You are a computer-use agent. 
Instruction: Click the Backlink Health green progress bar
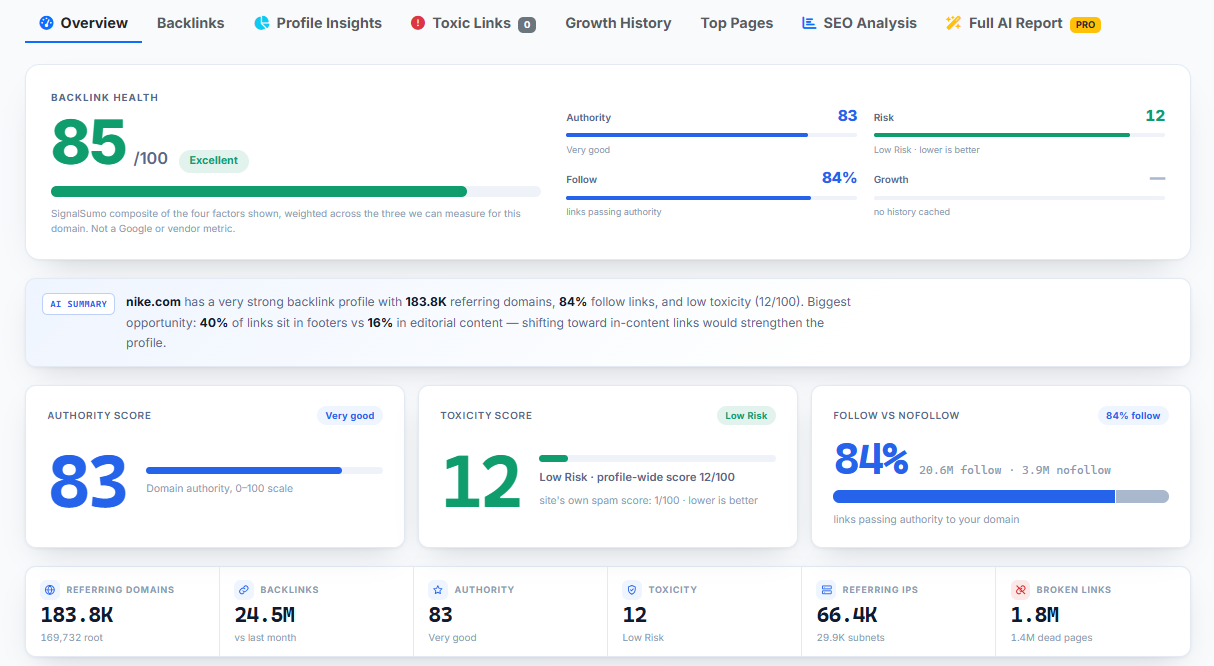(x=296, y=191)
